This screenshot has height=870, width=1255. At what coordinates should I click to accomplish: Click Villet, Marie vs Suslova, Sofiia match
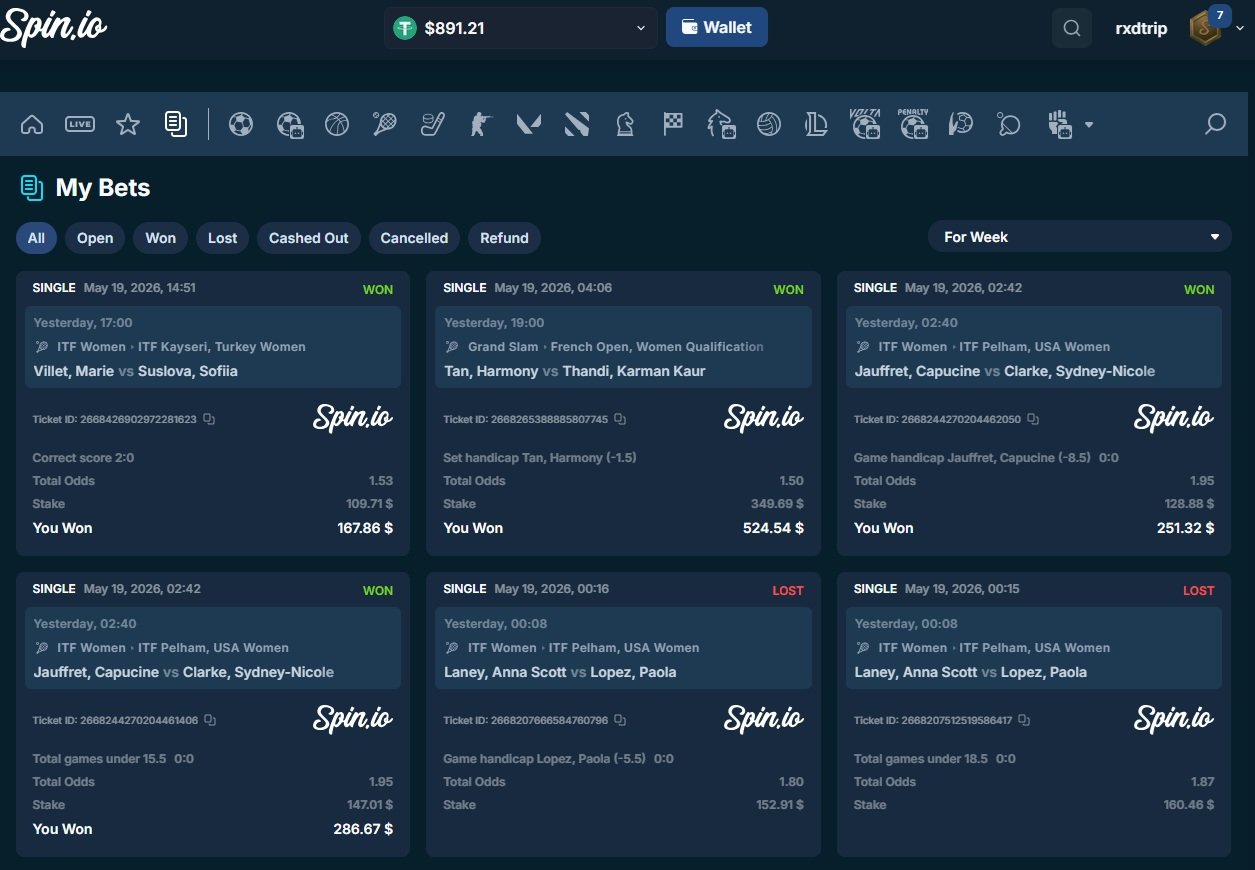[x=135, y=371]
